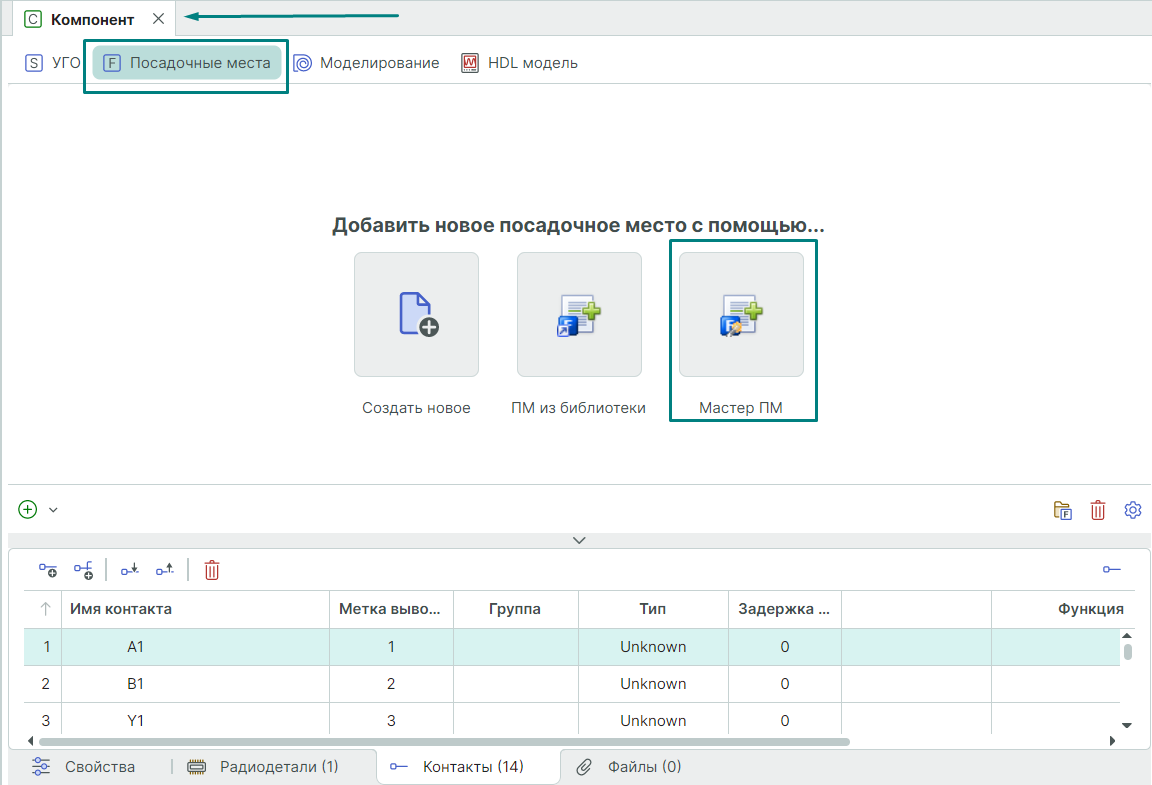Image resolution: width=1152 pixels, height=785 pixels.
Task: Switch to the HDL модель tab
Action: point(520,63)
